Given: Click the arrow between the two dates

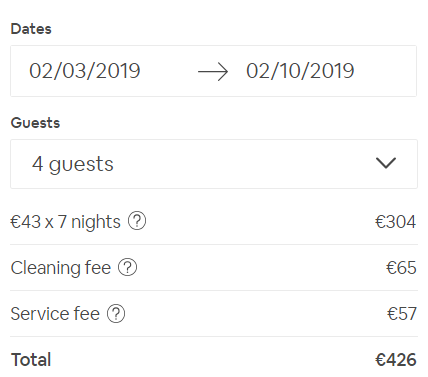Looking at the screenshot, I should click(213, 72).
